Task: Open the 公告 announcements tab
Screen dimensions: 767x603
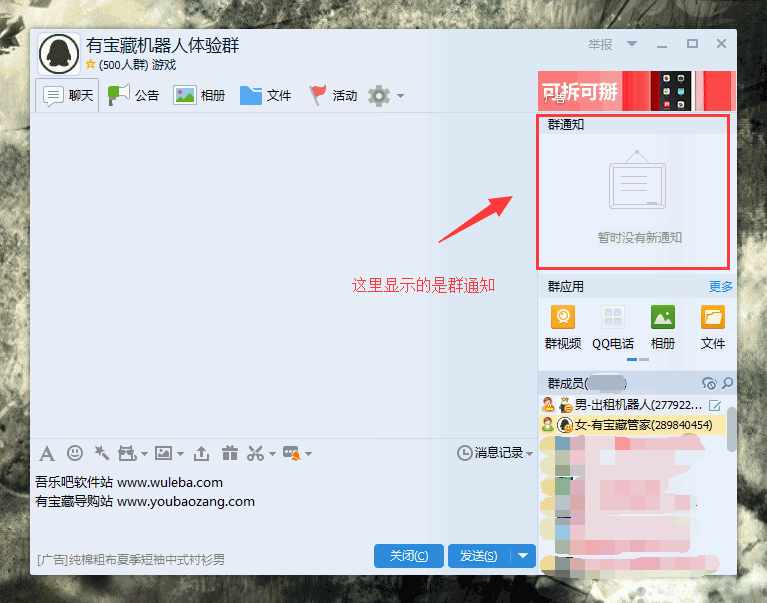Action: point(133,95)
